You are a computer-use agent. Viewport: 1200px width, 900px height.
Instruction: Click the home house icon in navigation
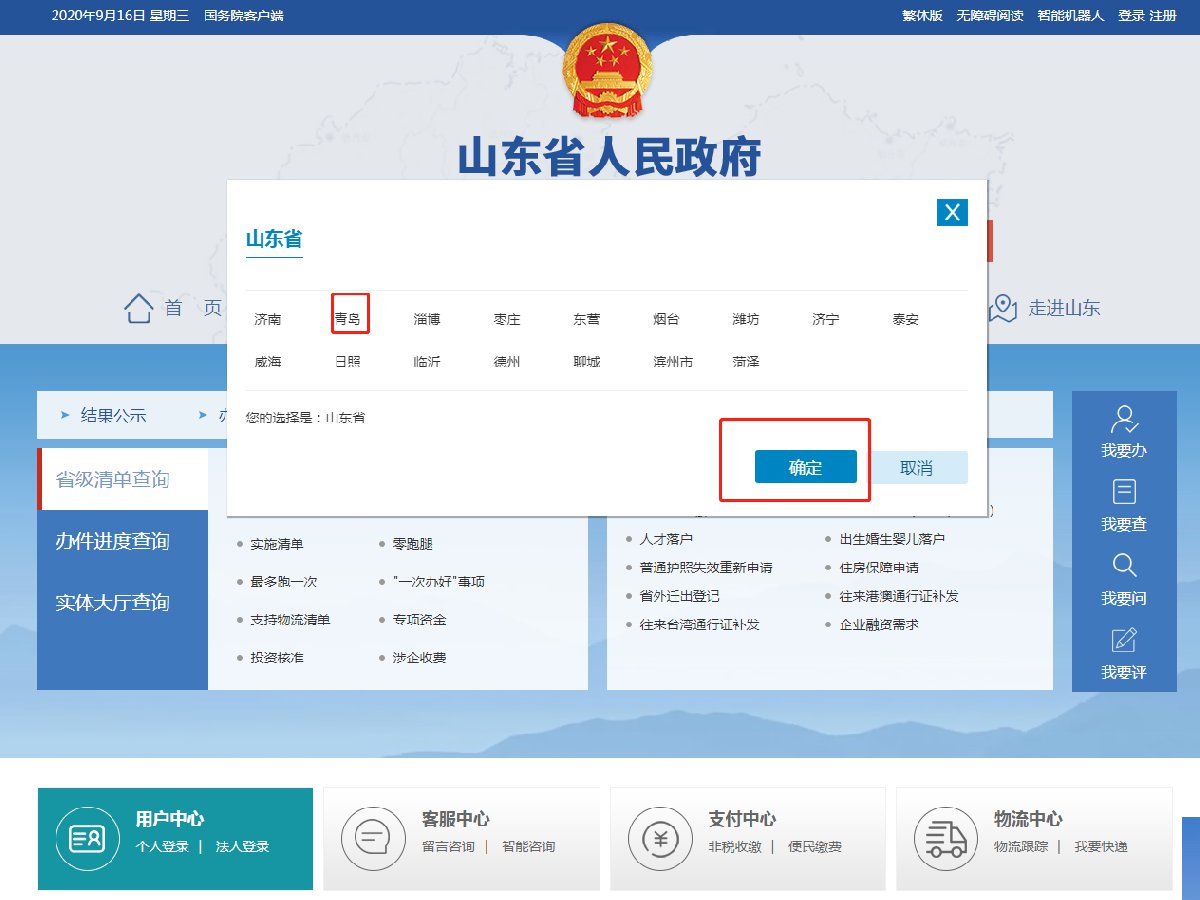click(139, 308)
